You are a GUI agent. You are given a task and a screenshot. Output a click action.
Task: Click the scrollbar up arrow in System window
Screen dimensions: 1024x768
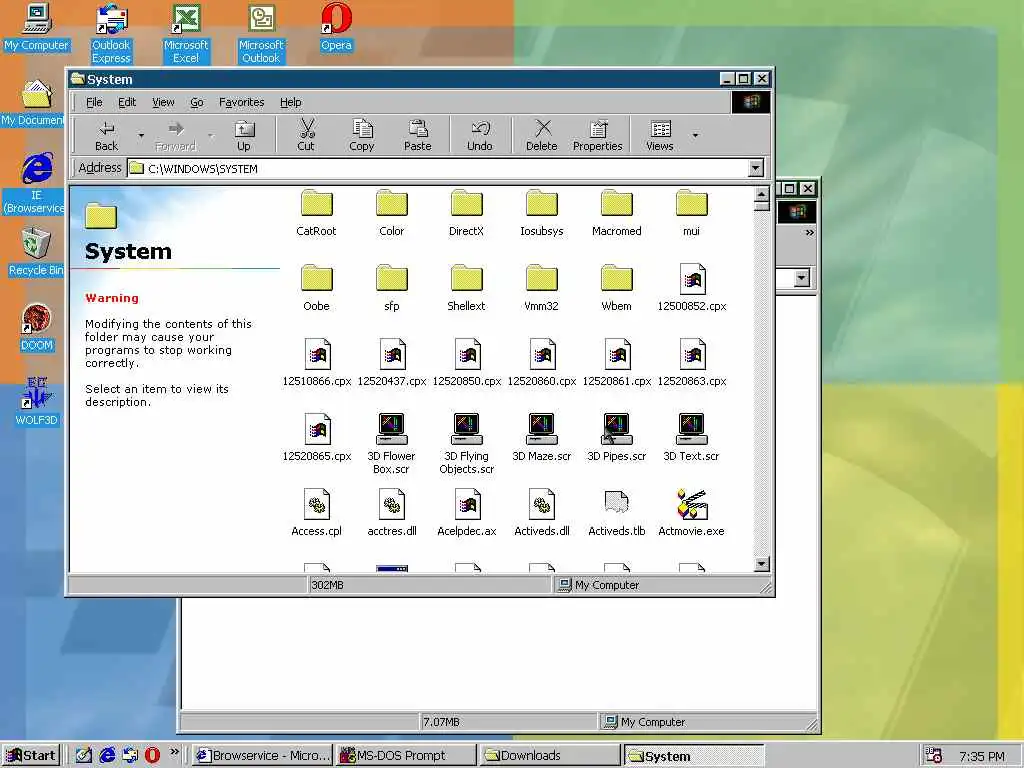pyautogui.click(x=761, y=194)
